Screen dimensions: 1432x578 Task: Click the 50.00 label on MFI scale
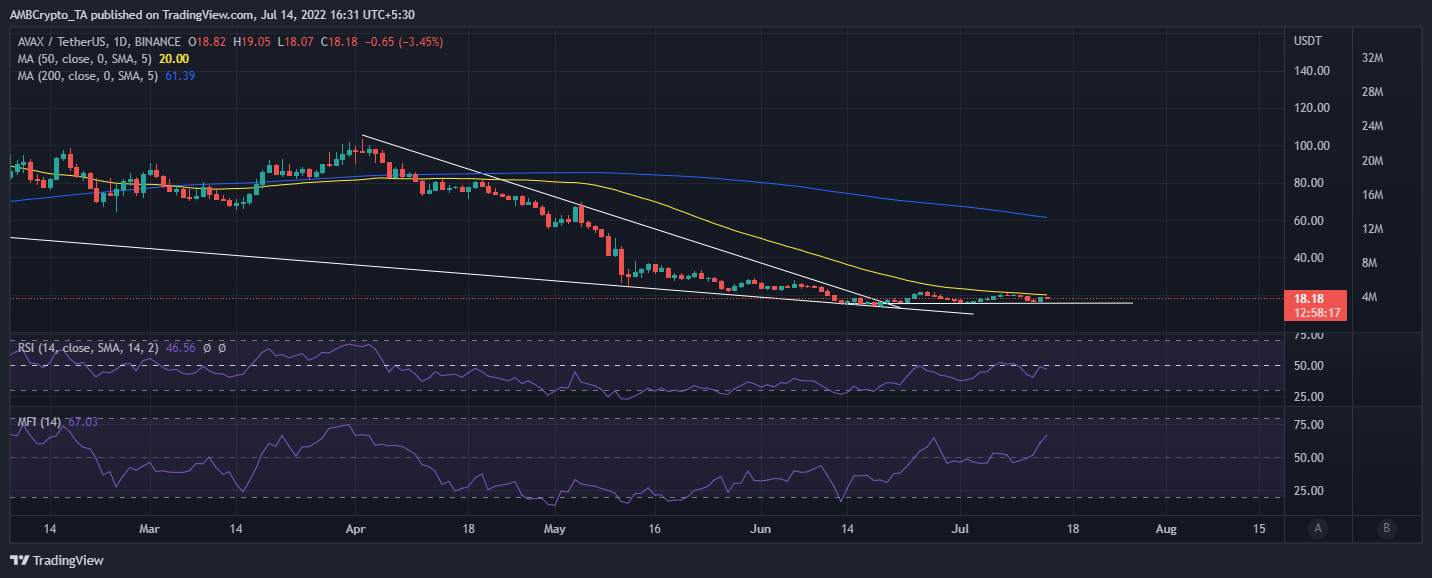click(1308, 458)
